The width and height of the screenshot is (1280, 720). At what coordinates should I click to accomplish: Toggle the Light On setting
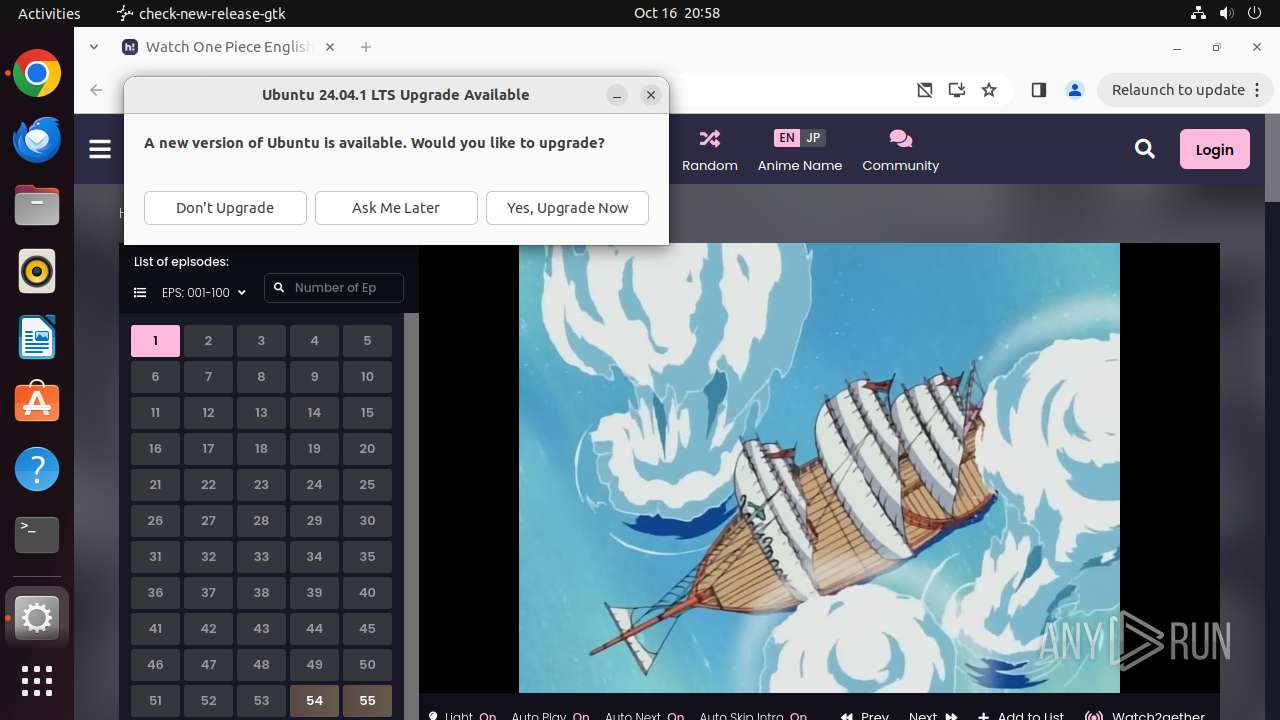click(462, 716)
